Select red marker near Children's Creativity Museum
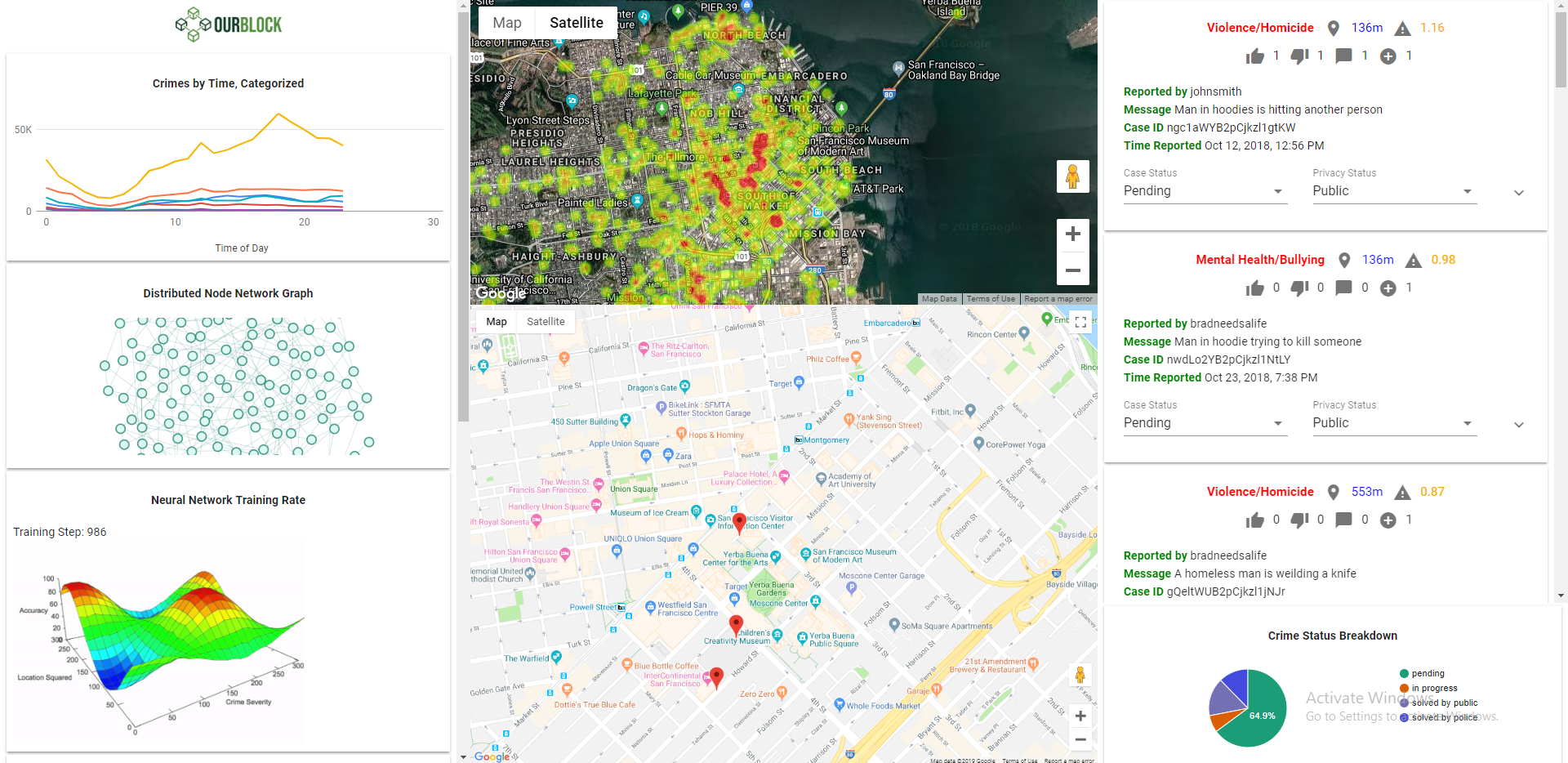The image size is (1568, 763). 736,626
